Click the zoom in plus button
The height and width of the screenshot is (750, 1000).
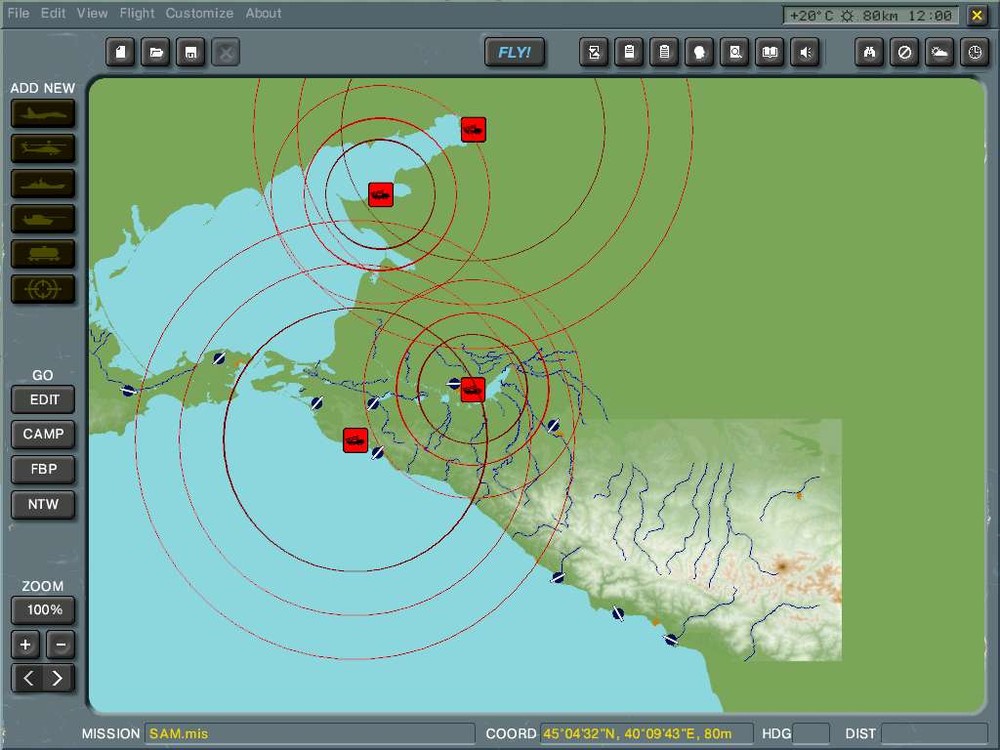coord(26,645)
